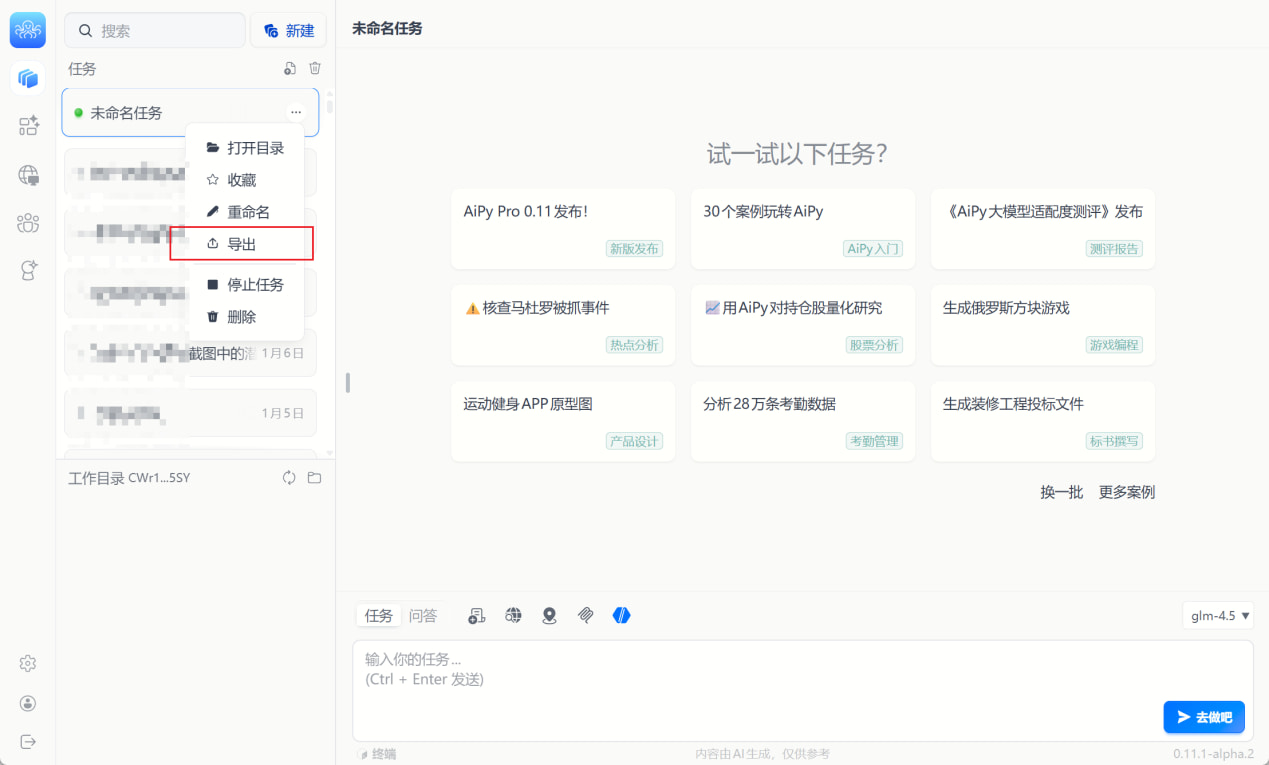This screenshot has width=1269, height=765.
Task: Choose 停止任务 in the context menu
Action: tap(245, 285)
